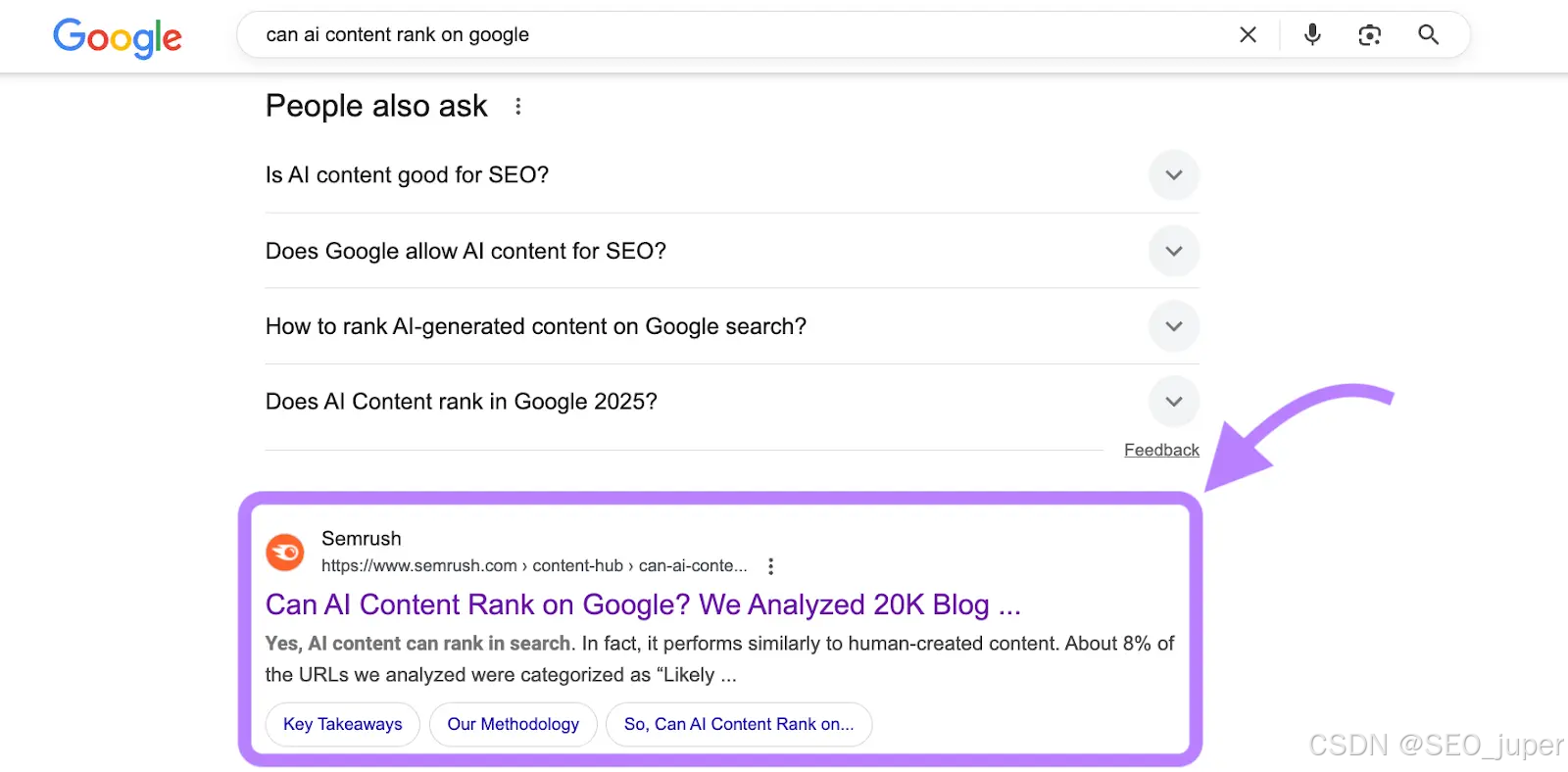Submit search with the magnifying glass icon

pyautogui.click(x=1428, y=35)
